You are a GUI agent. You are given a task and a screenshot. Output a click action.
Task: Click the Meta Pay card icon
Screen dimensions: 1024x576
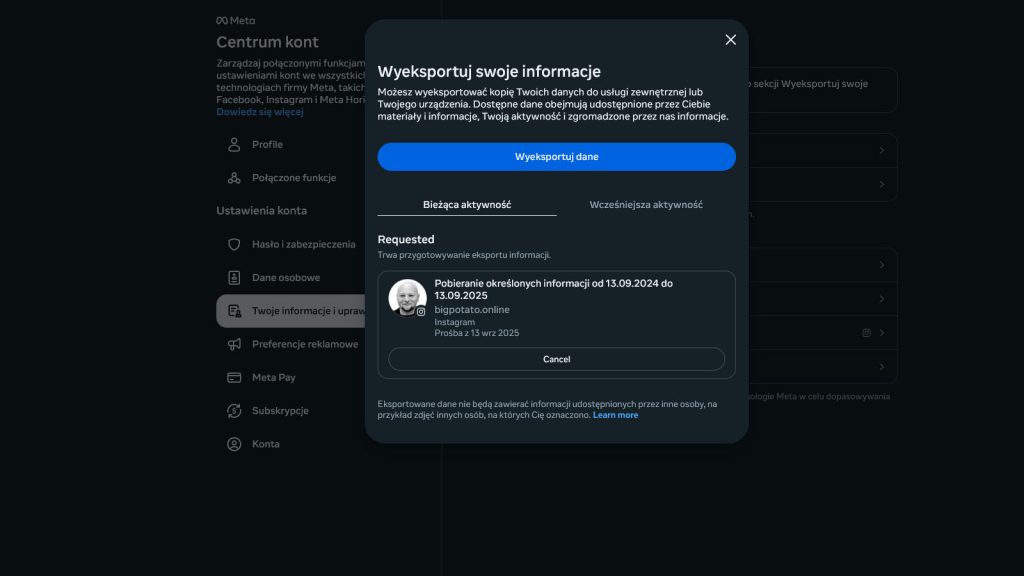[x=233, y=377]
